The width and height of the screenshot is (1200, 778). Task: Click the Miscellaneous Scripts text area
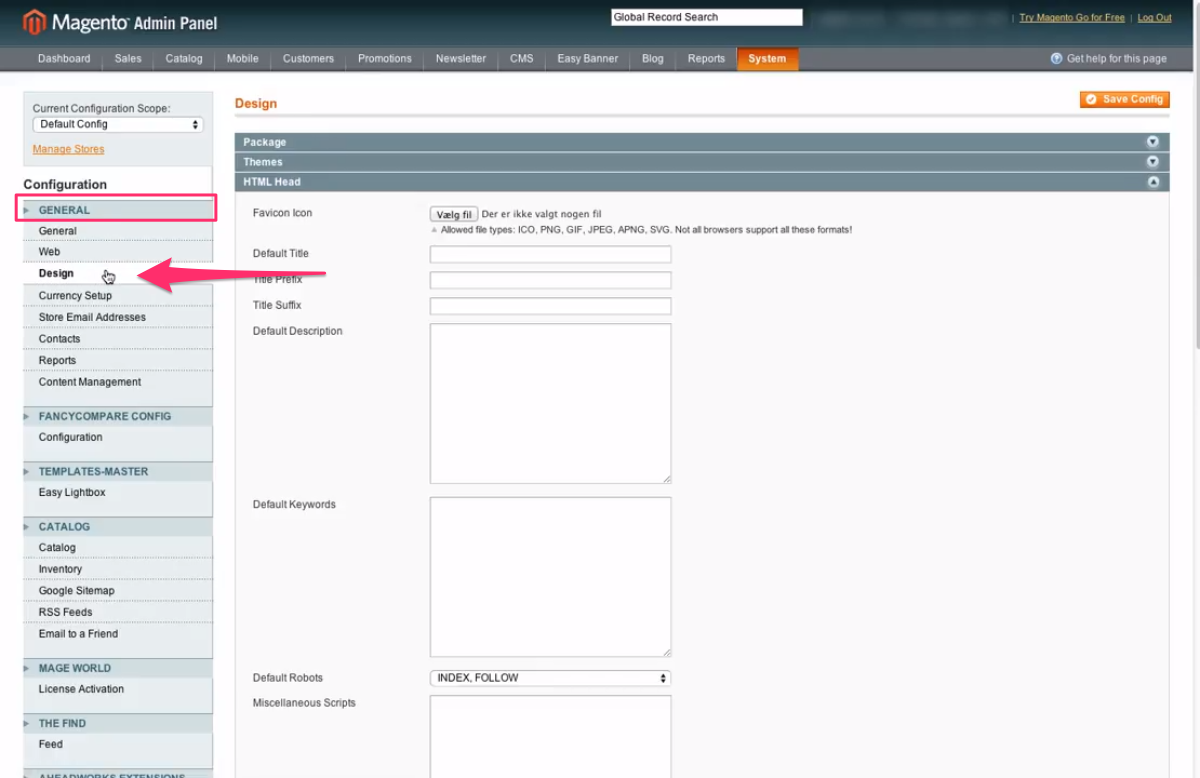tap(550, 736)
